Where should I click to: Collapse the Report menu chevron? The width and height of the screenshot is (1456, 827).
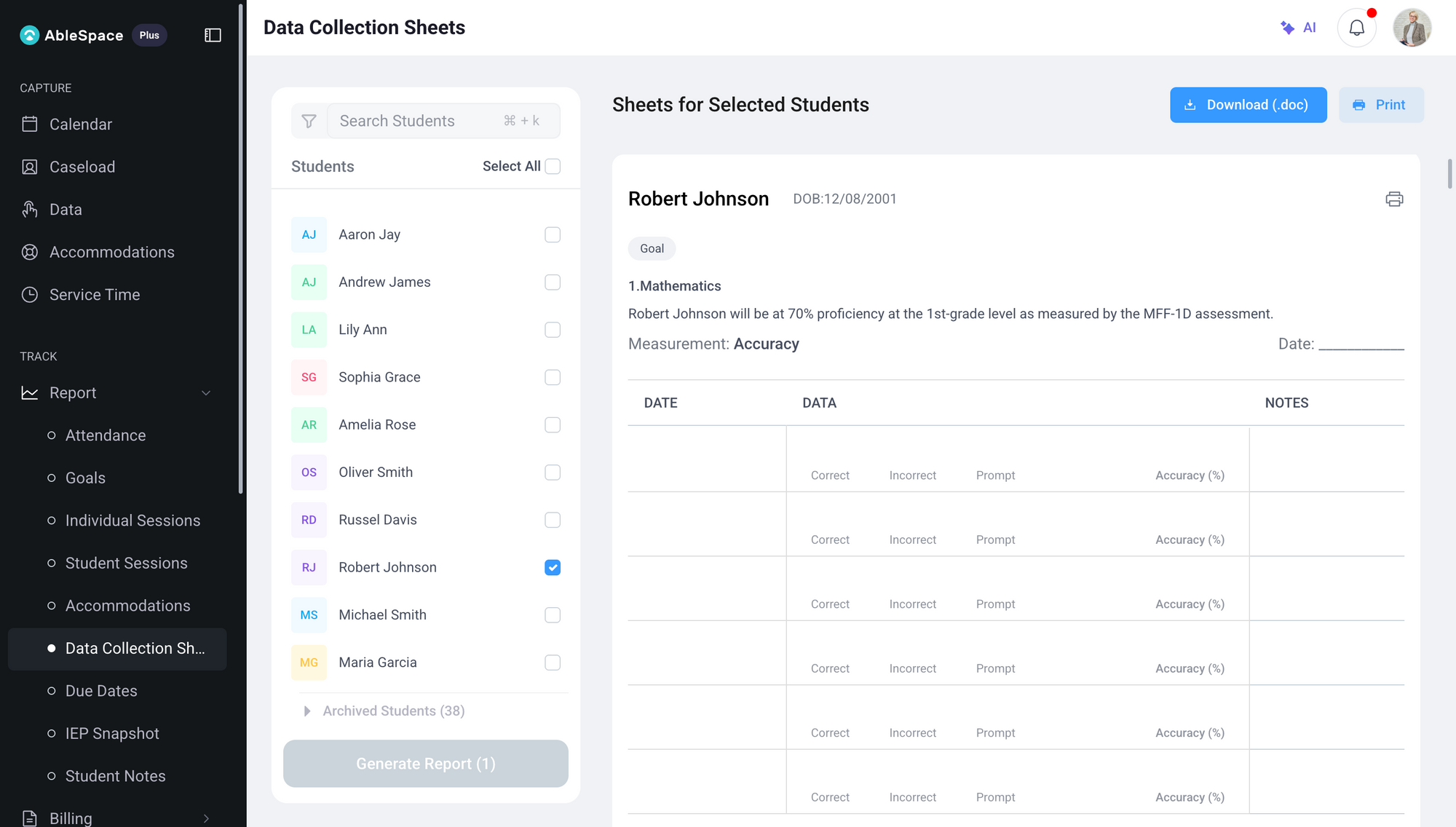click(206, 393)
